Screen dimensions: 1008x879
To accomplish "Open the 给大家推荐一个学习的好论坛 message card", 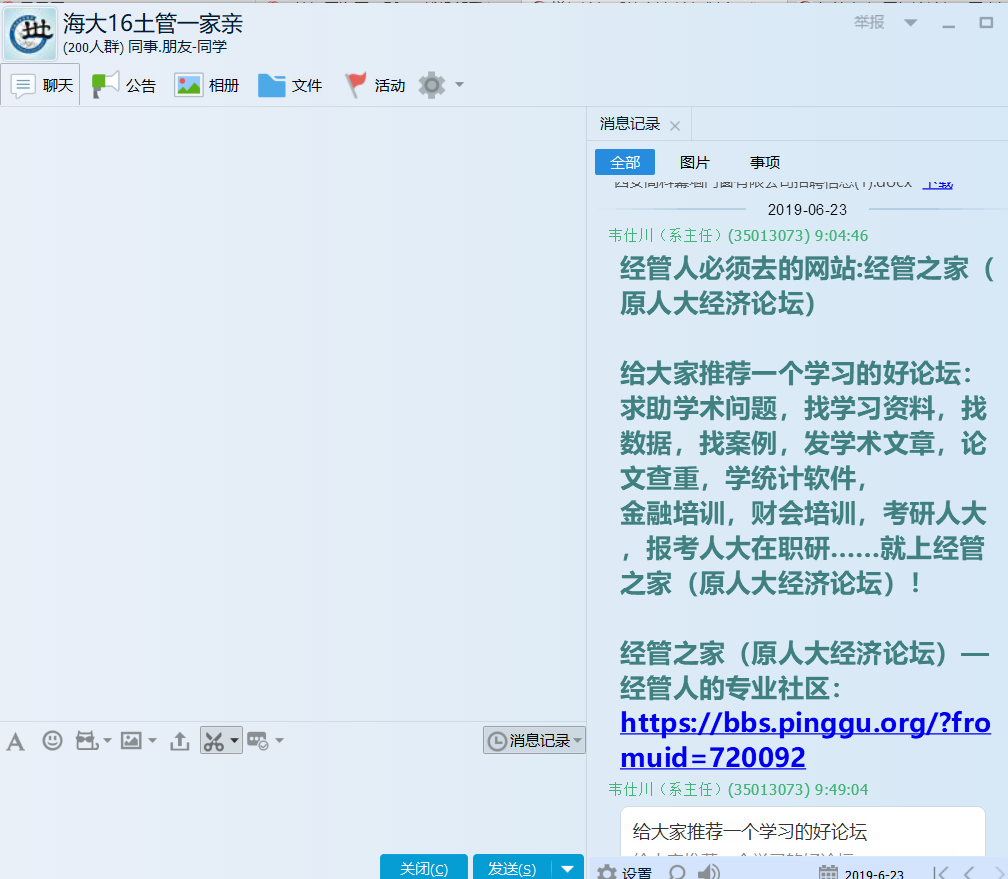I will 802,831.
